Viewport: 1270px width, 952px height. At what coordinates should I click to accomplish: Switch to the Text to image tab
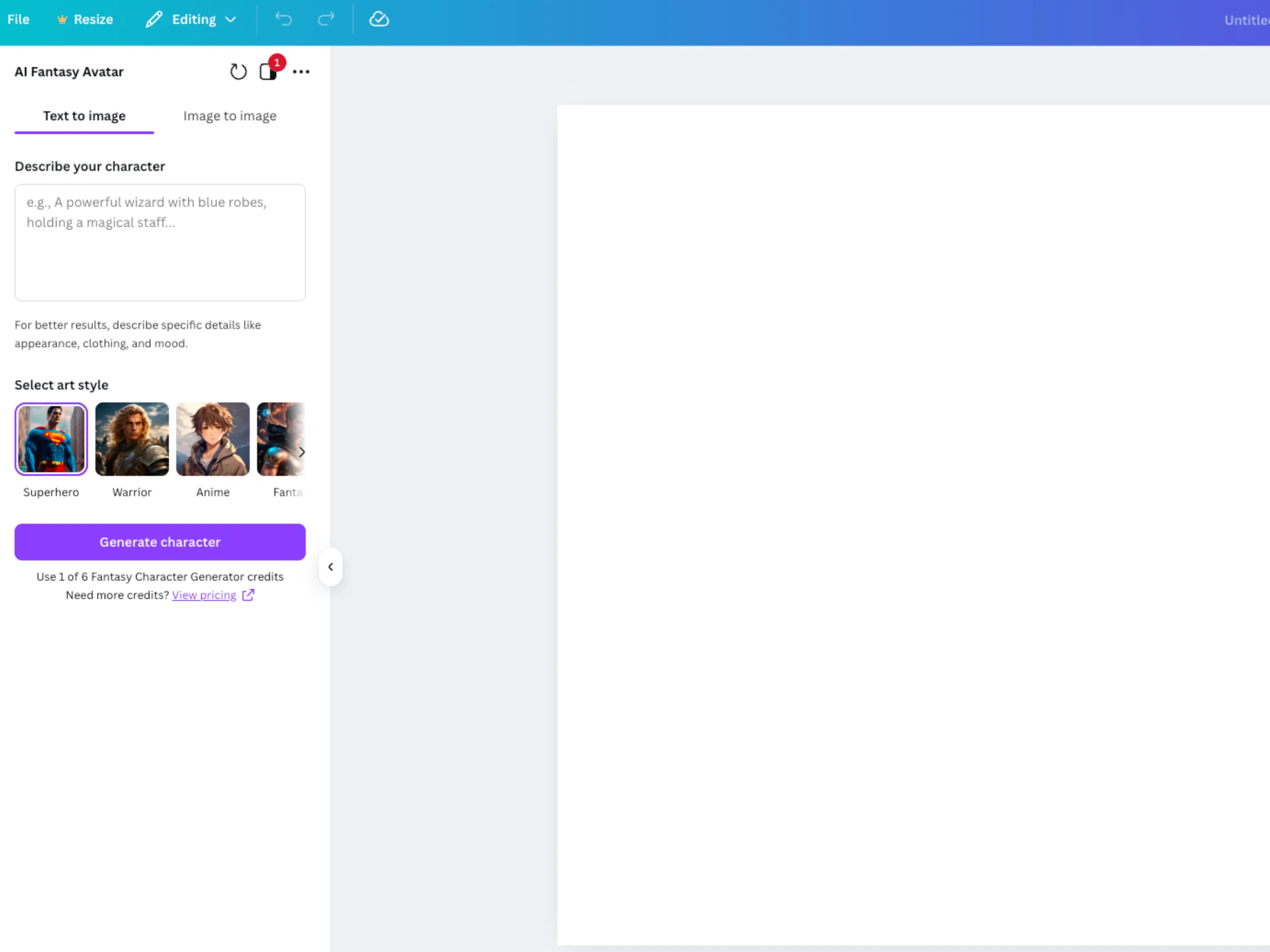84,116
